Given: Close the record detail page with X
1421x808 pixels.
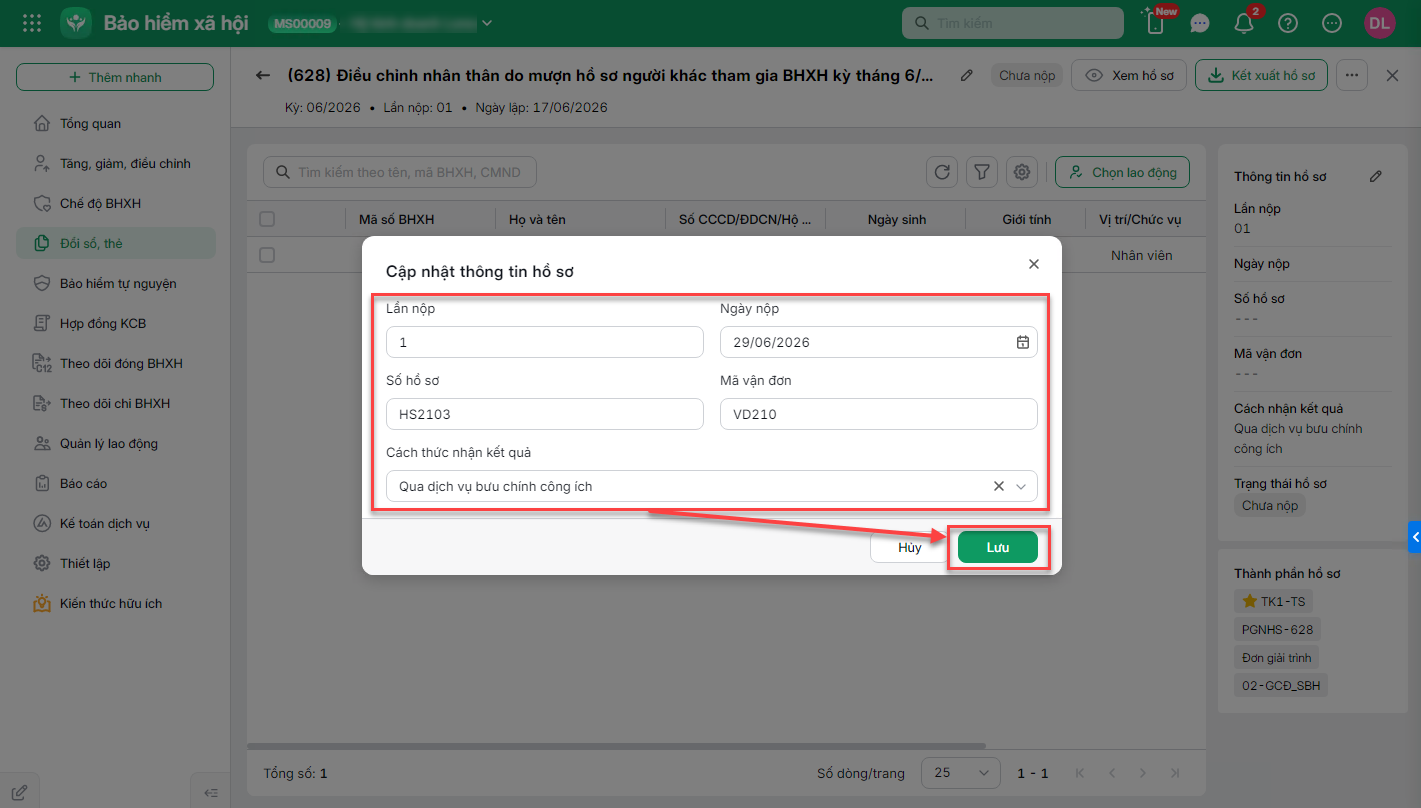Looking at the screenshot, I should coord(1392,75).
